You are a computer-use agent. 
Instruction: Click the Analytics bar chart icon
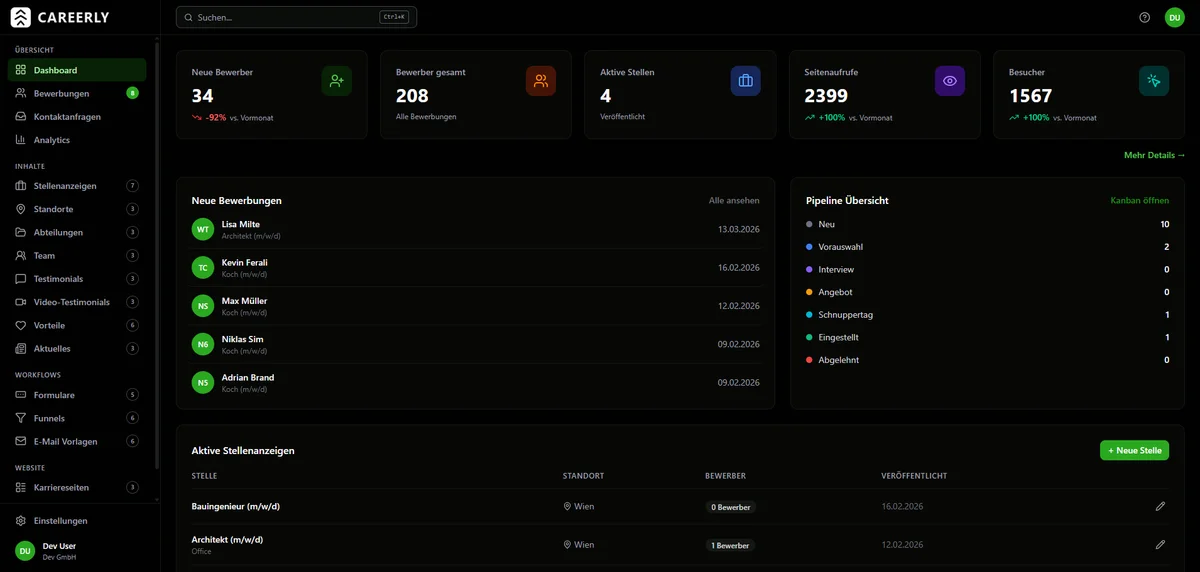tap(21, 140)
